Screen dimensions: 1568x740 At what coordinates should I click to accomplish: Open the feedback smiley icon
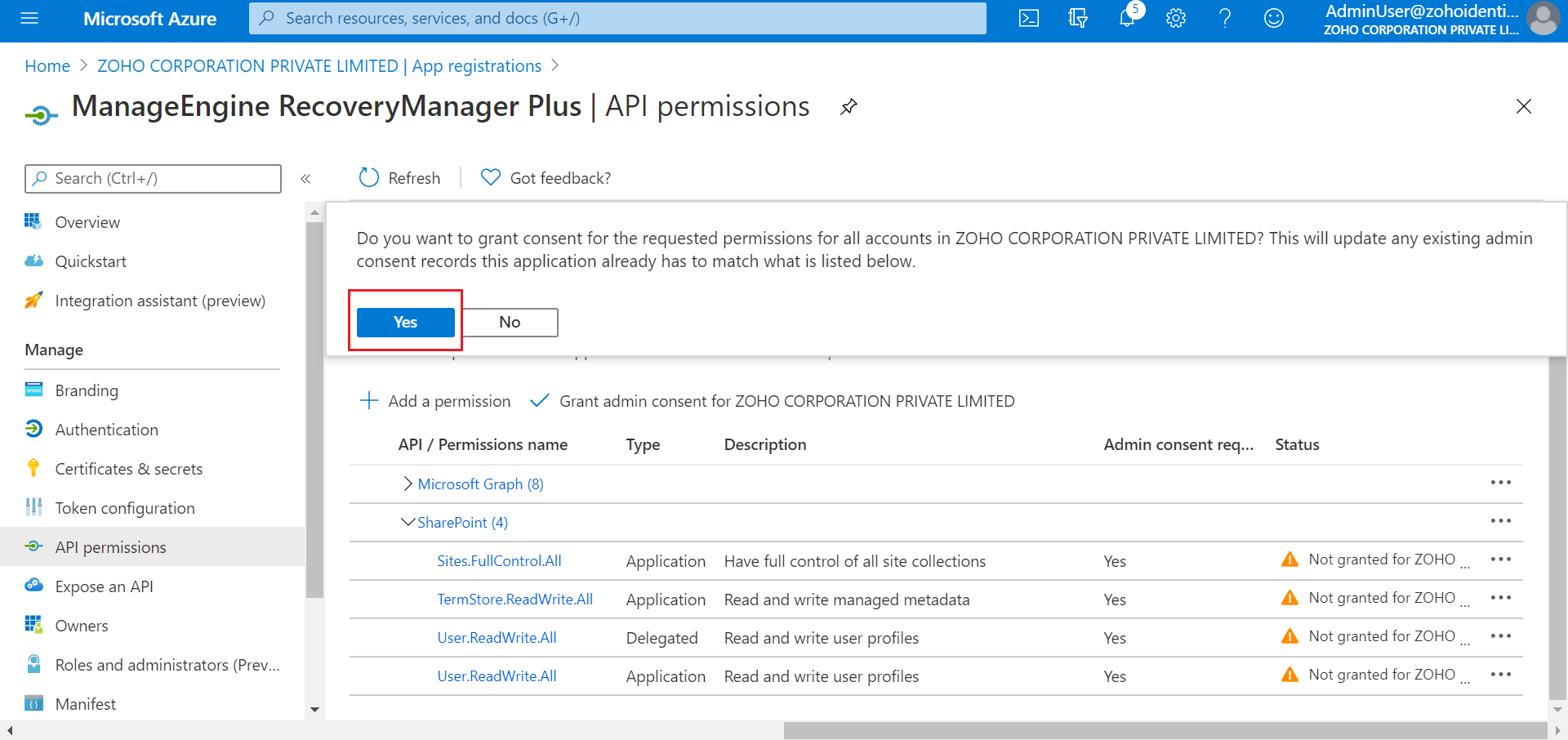1274,18
